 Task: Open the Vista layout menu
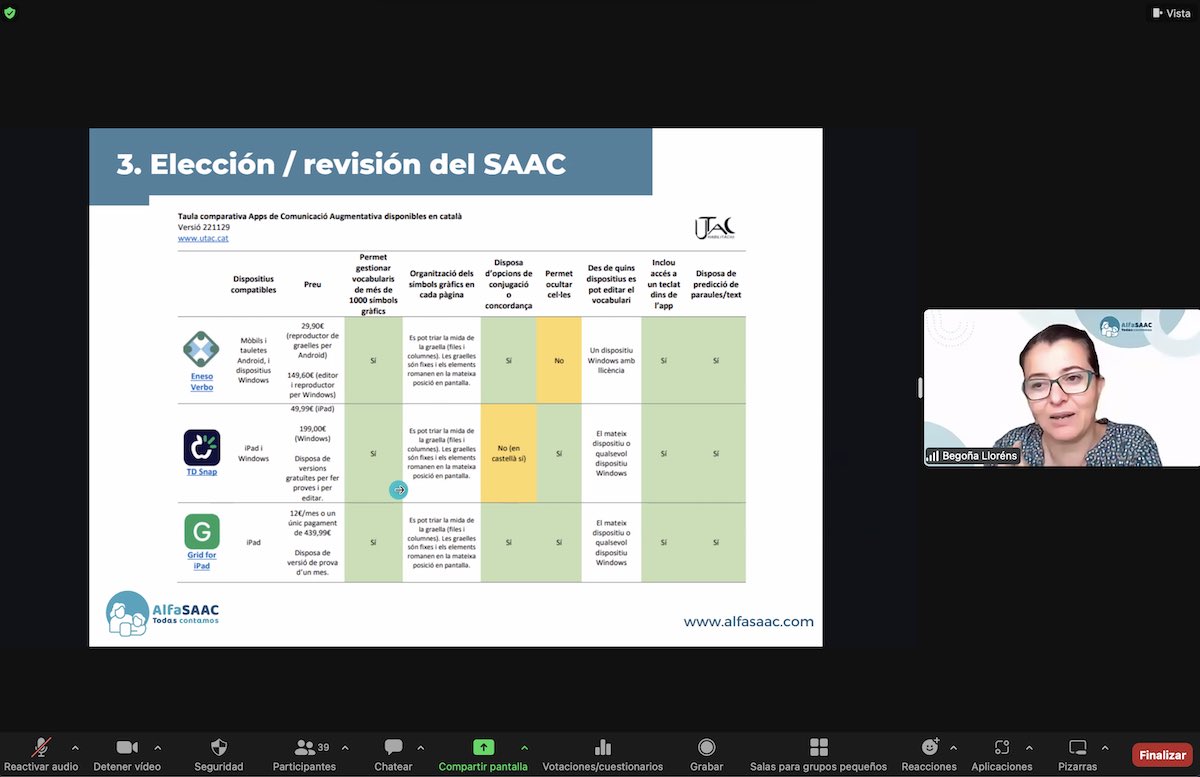click(1171, 13)
